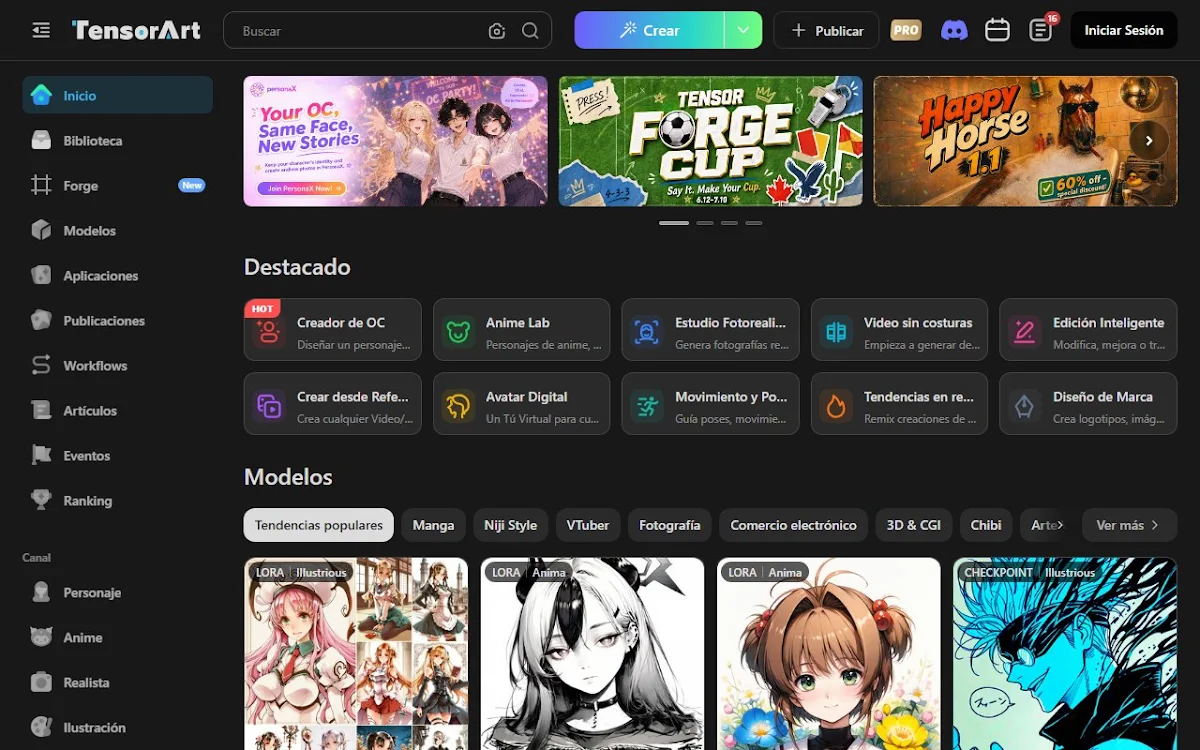The height and width of the screenshot is (750, 1200).
Task: Open the pink-haired LORA Illustrious model
Action: click(x=356, y=654)
